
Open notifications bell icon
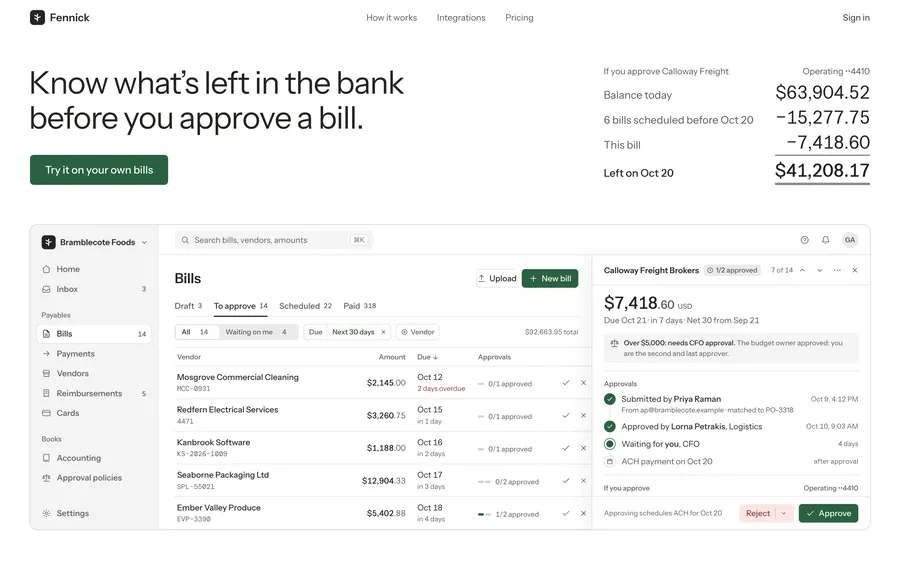coord(825,240)
